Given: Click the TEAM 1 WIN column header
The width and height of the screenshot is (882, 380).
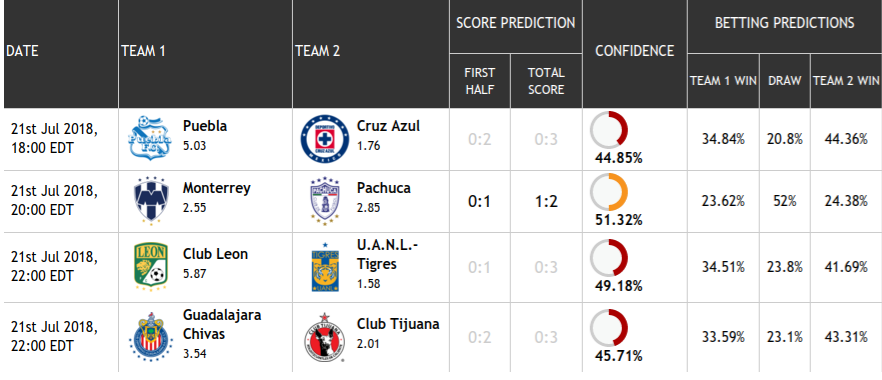Looking at the screenshot, I should coord(723,81).
